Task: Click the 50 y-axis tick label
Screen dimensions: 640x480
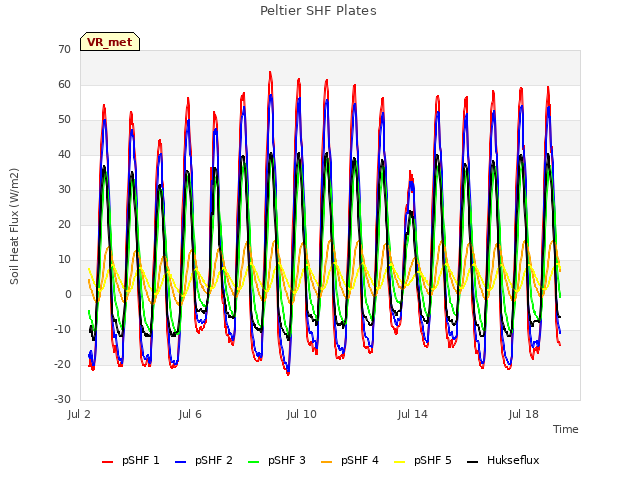Action: 64,120
